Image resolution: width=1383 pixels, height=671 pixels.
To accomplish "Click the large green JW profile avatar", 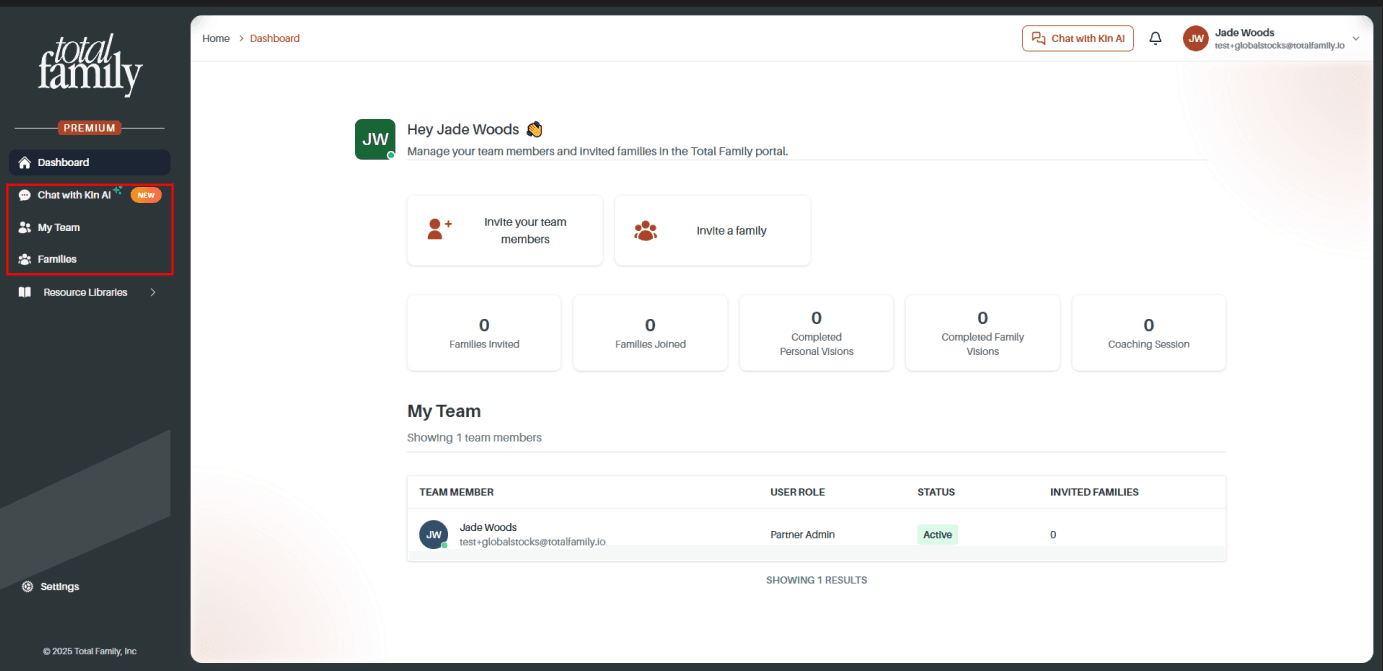I will pos(375,139).
